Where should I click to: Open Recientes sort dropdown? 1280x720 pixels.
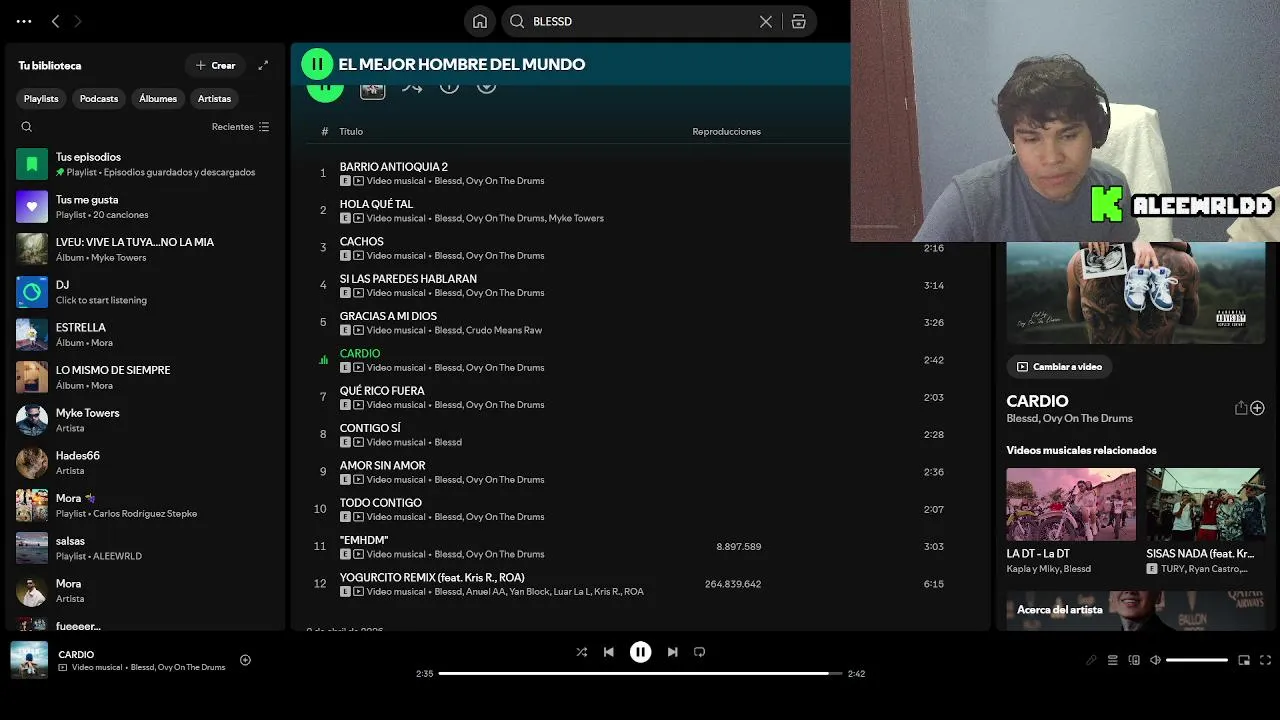point(240,127)
